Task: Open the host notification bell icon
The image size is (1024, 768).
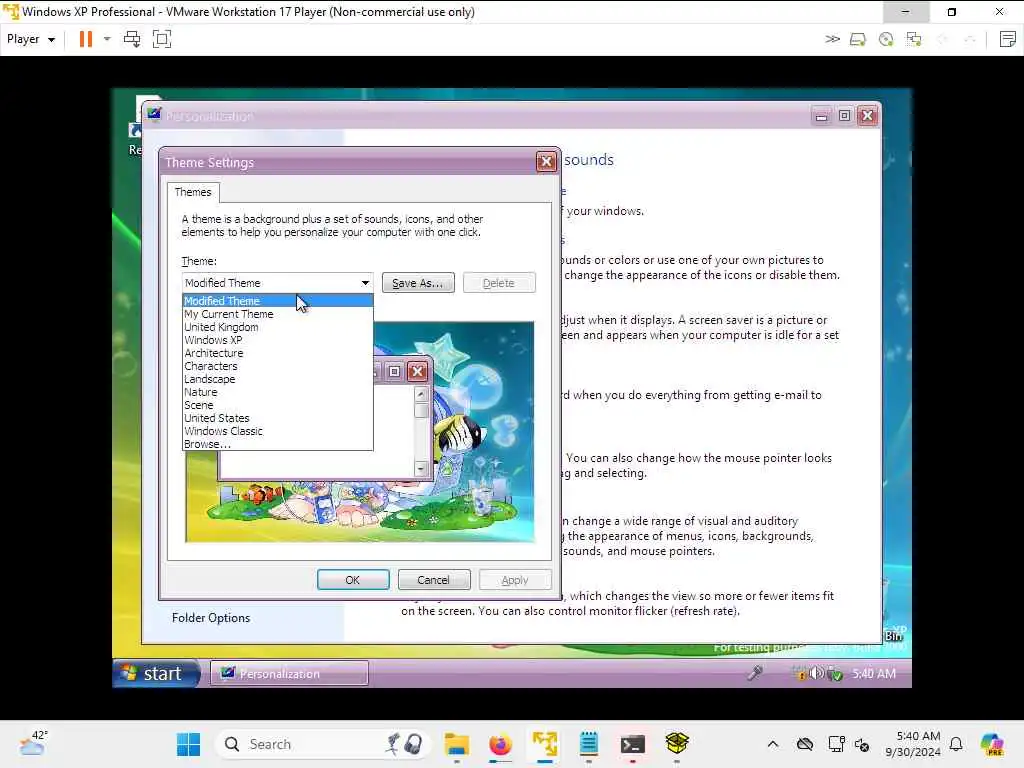Action: coord(956,744)
